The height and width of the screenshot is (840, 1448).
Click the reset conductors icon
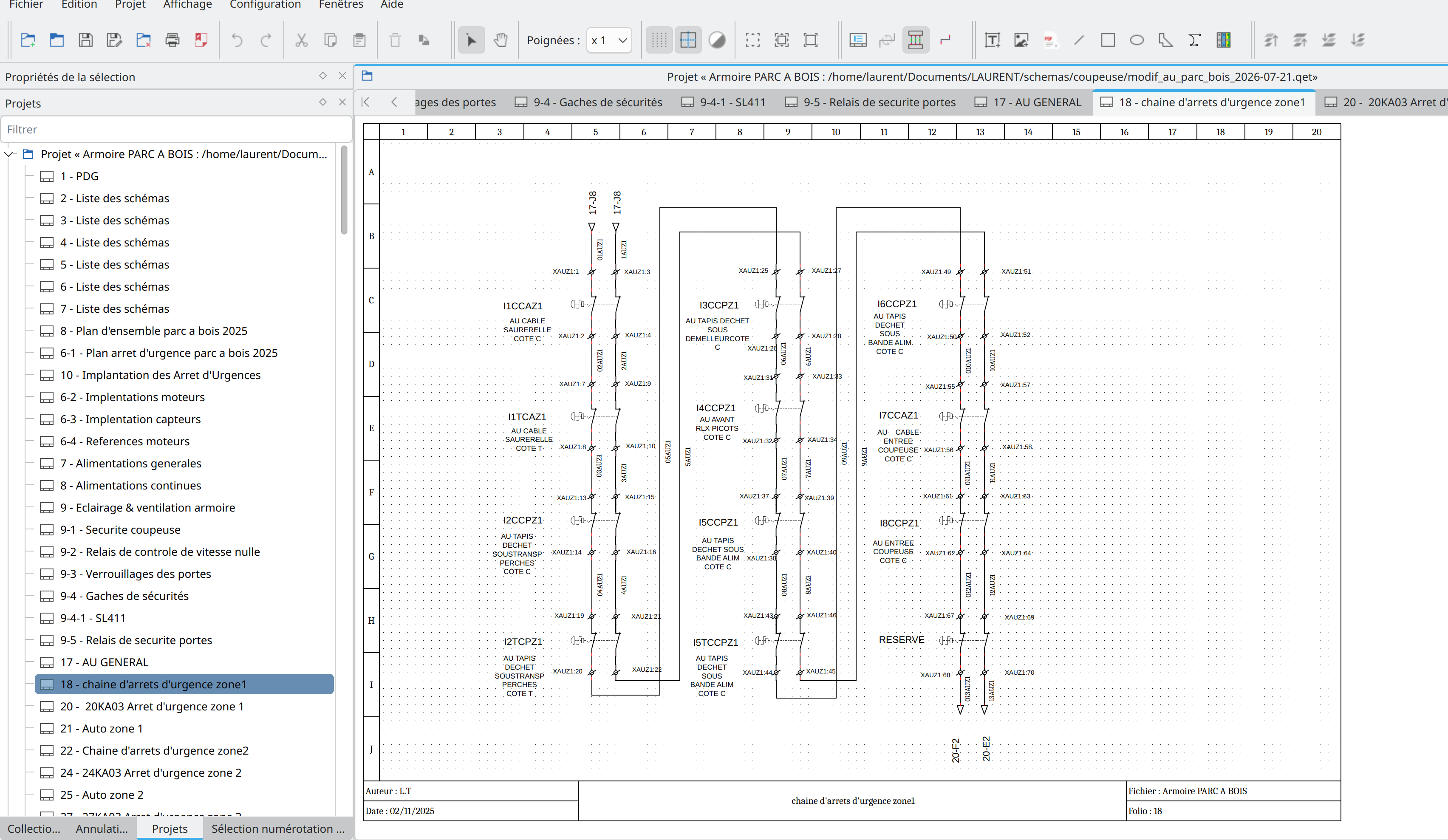coord(887,40)
